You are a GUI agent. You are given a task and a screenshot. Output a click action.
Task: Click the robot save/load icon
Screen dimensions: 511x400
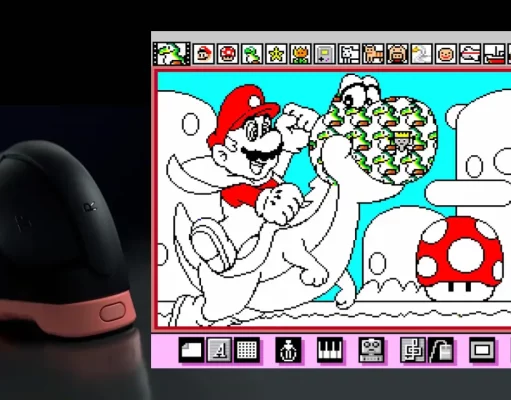[371, 350]
